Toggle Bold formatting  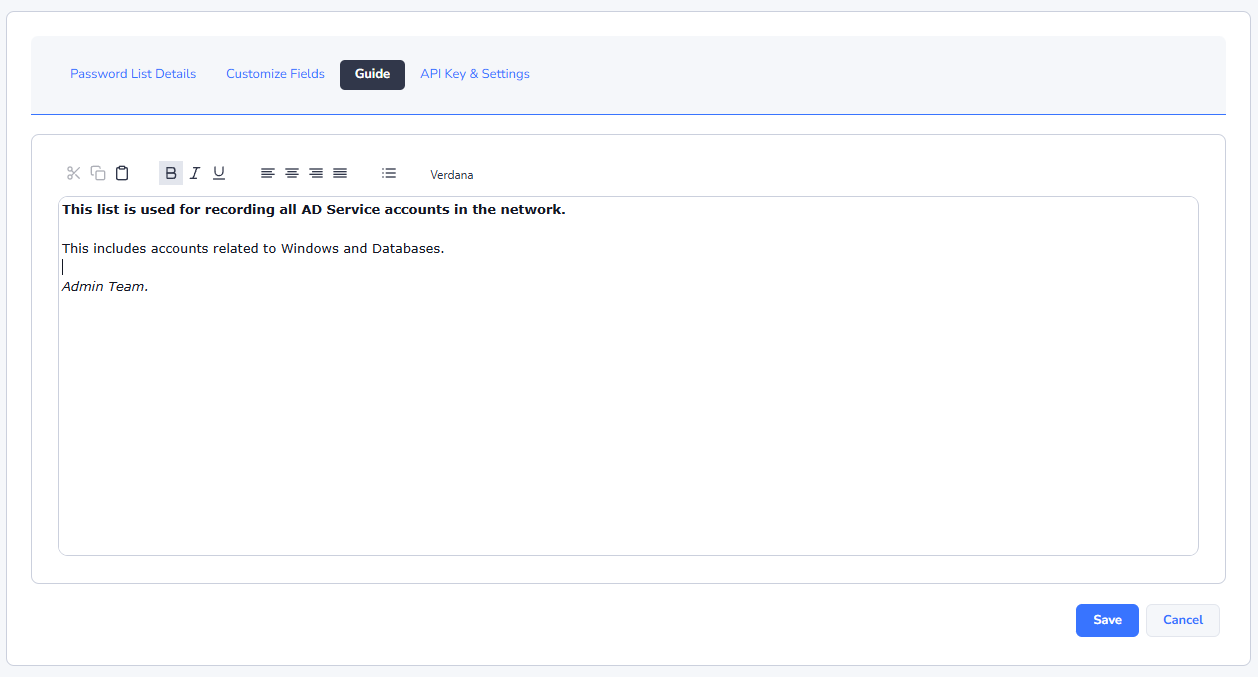coord(171,173)
